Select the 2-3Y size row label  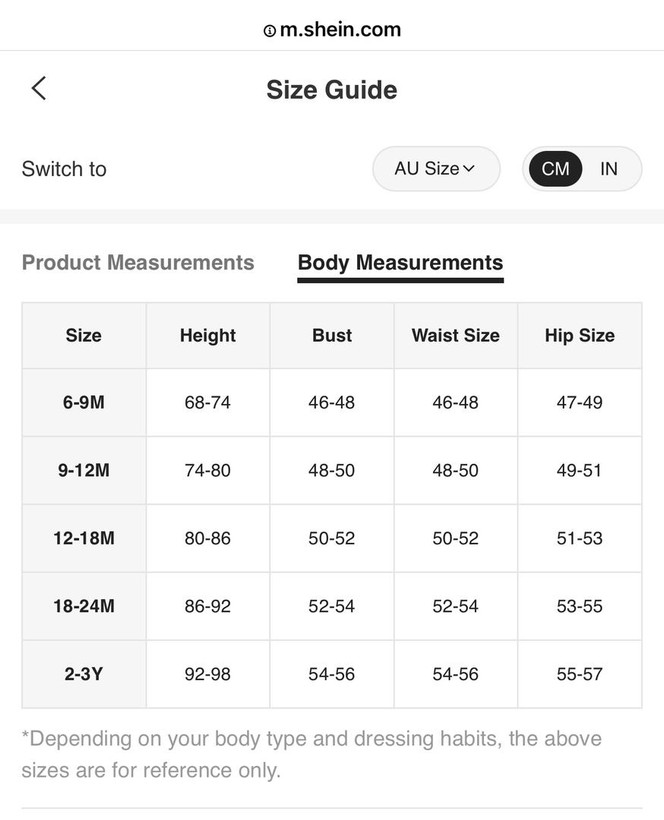[84, 675]
